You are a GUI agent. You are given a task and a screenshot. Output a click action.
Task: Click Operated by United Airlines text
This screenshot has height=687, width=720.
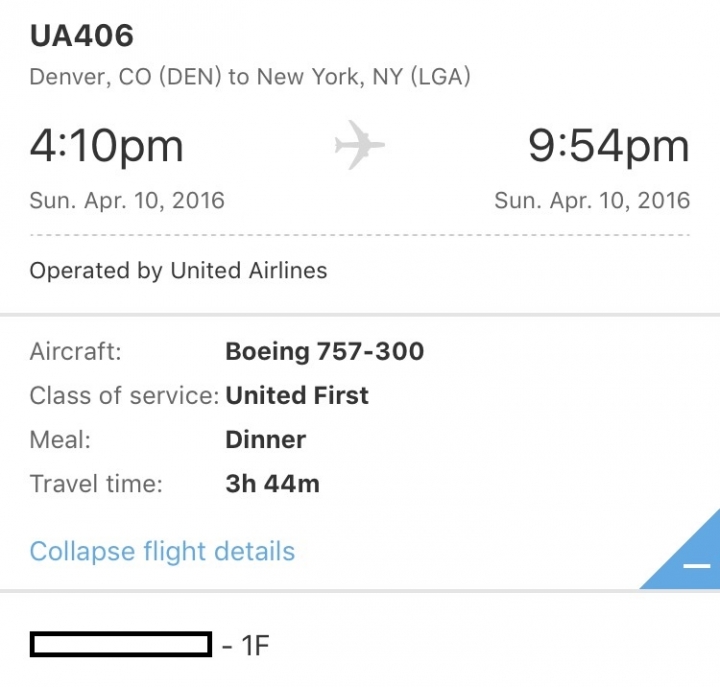179,270
